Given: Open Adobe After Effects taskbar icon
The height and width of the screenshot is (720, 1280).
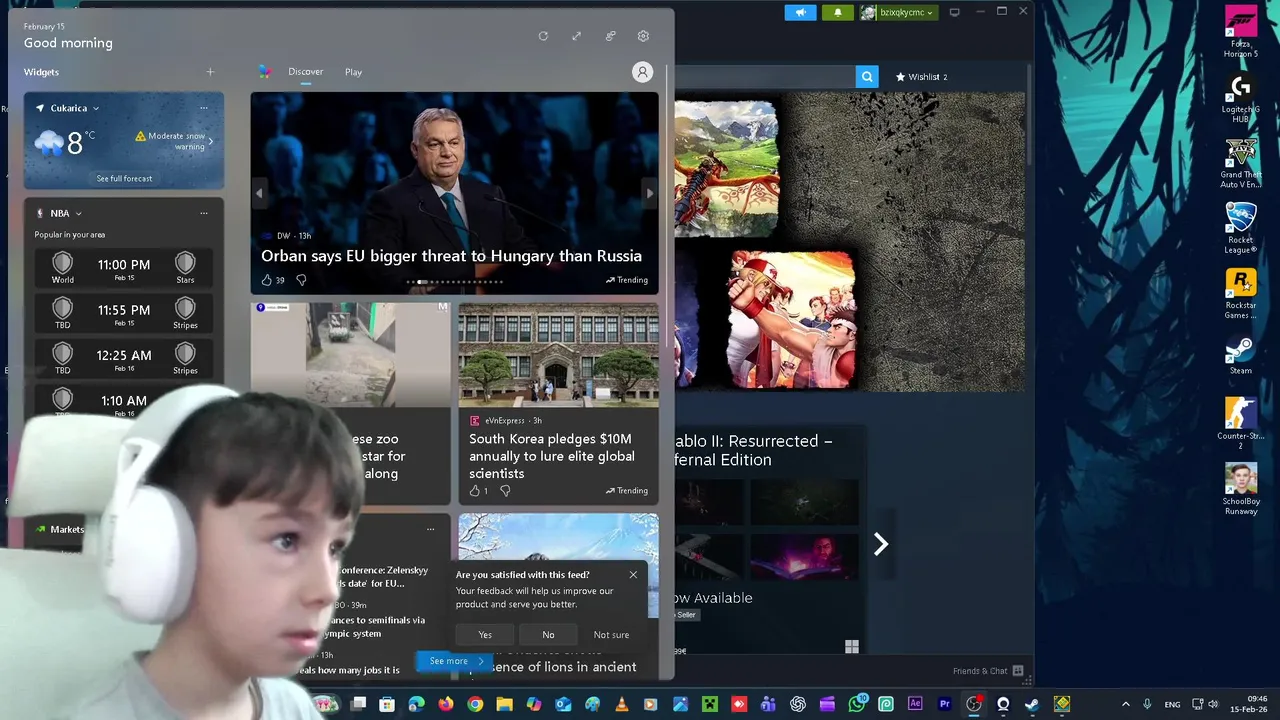Looking at the screenshot, I should [915, 704].
